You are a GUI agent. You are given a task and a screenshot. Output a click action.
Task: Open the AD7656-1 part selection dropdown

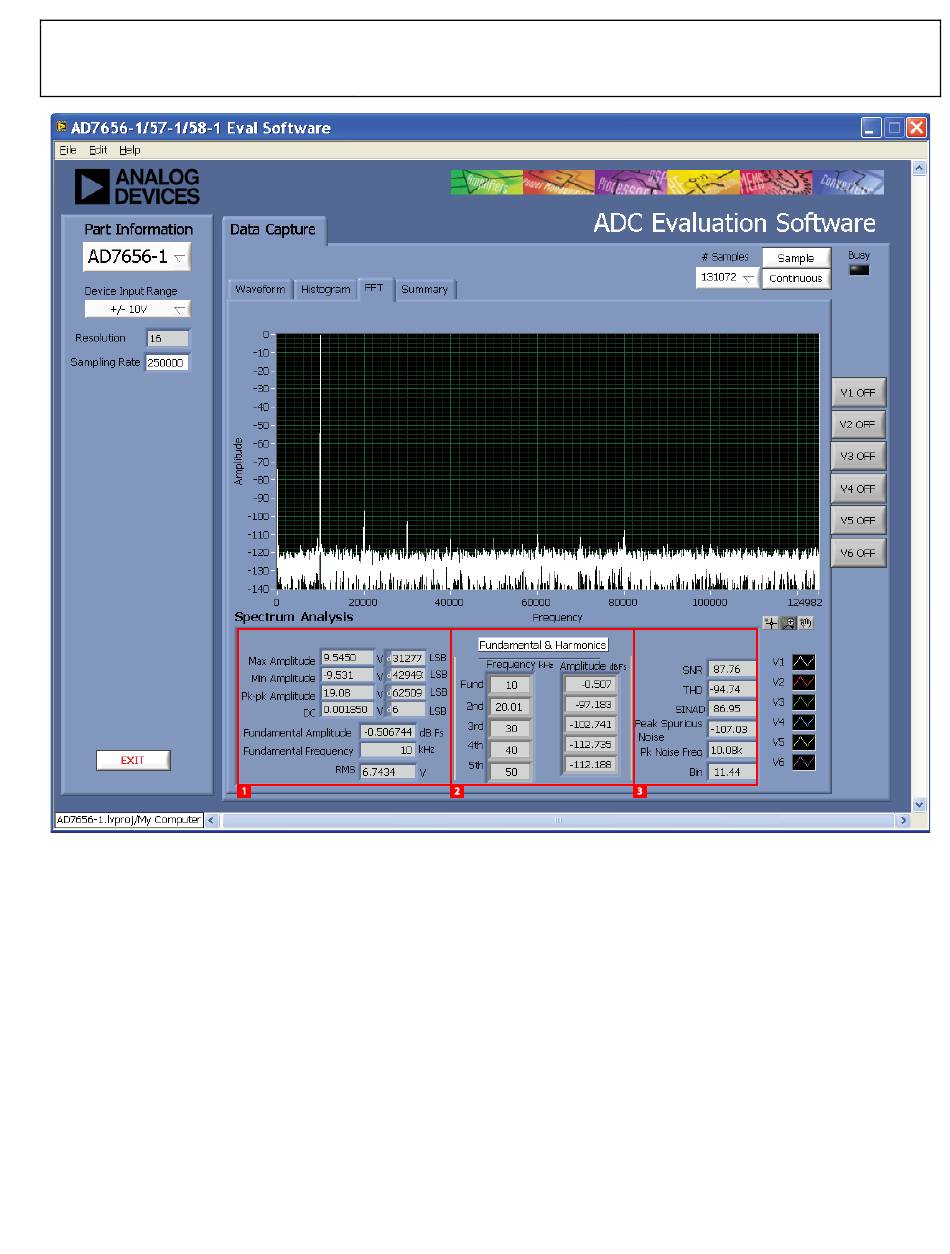tap(137, 257)
